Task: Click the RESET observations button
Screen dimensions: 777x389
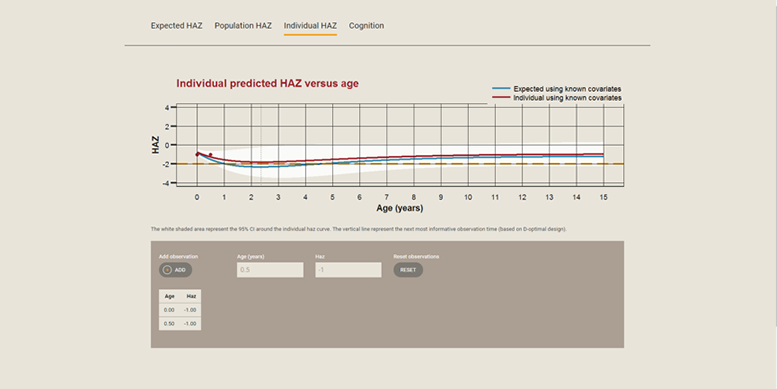Action: click(x=408, y=270)
